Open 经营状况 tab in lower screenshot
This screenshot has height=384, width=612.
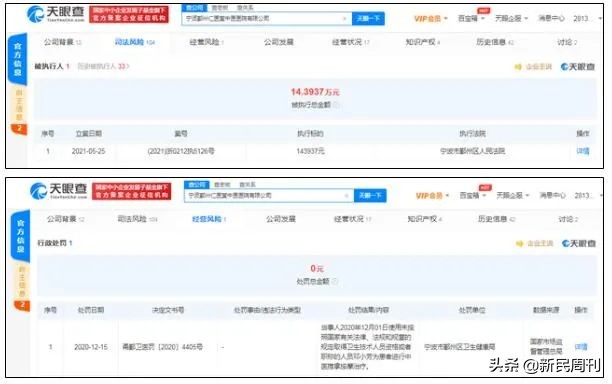click(x=352, y=219)
